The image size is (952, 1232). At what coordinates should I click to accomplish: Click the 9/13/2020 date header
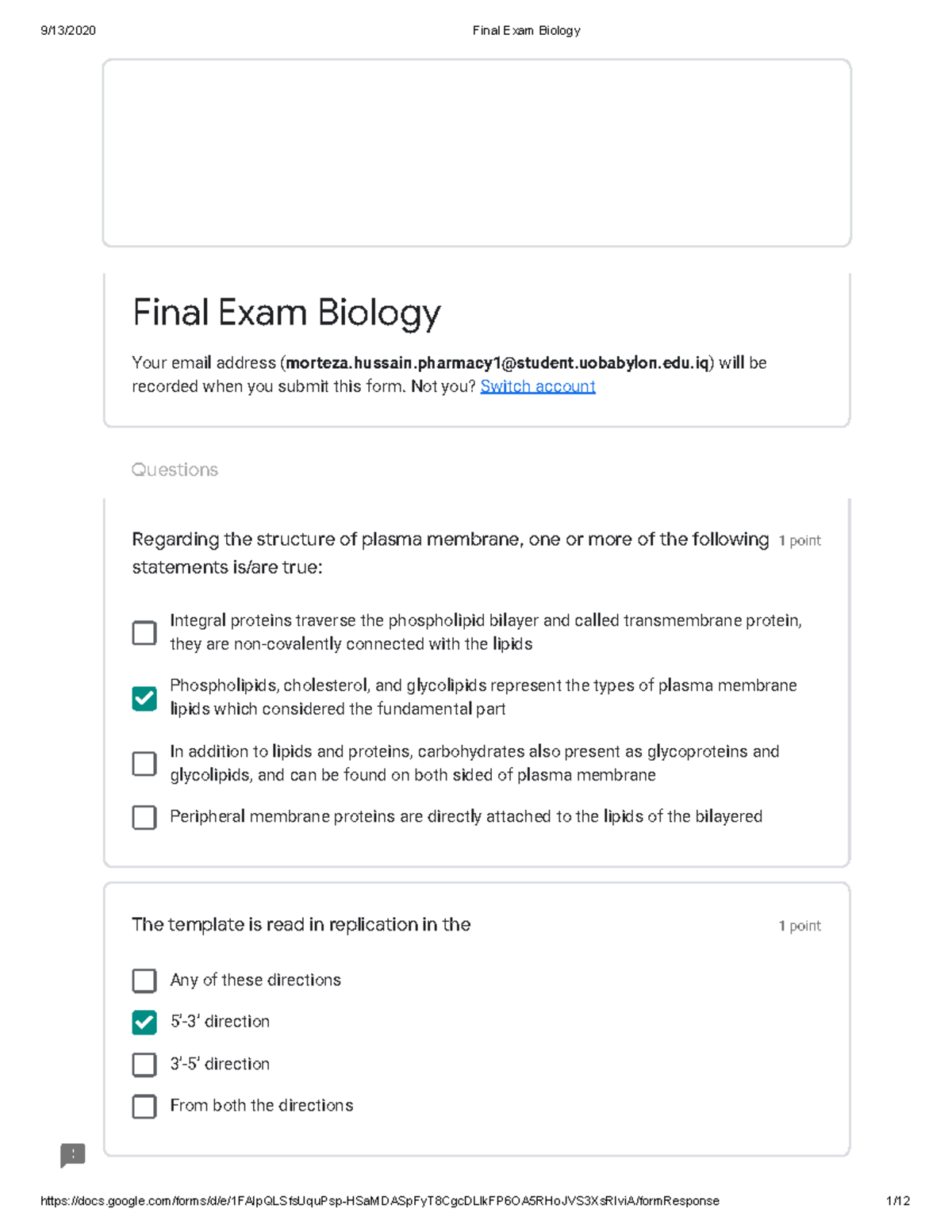(x=70, y=30)
